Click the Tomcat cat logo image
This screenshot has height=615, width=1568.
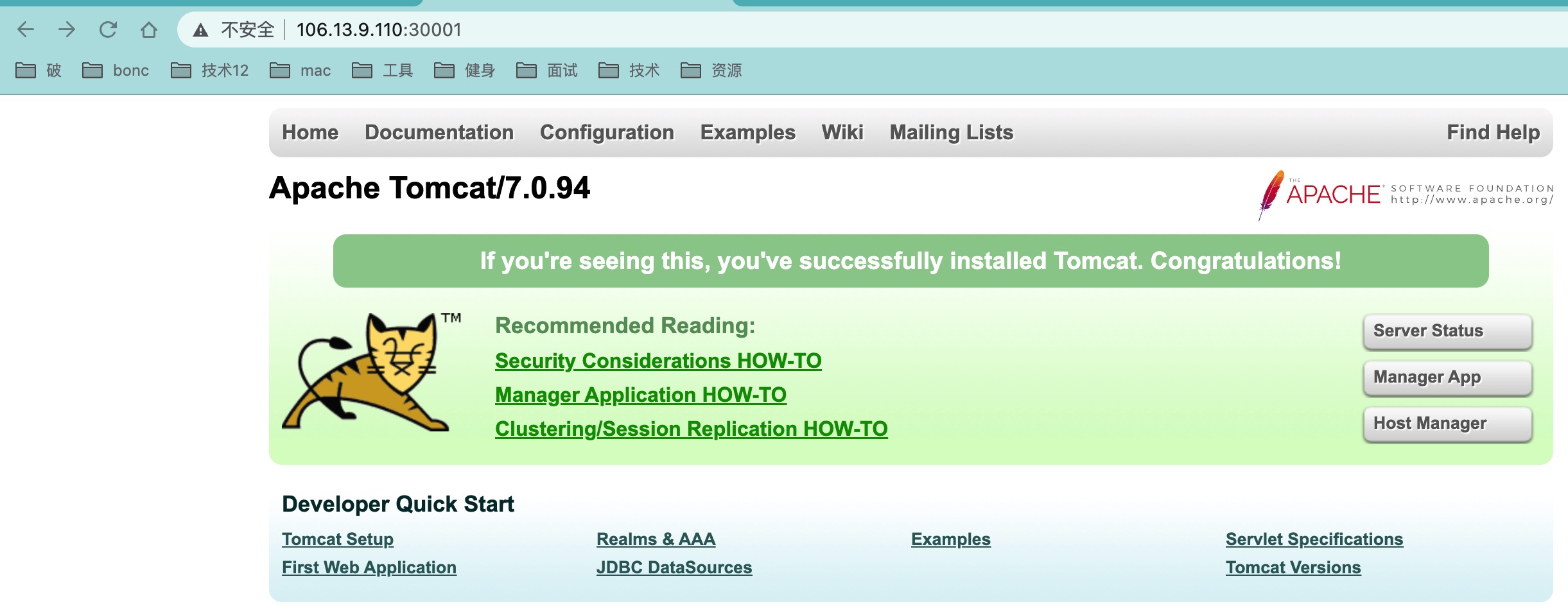pos(371,372)
